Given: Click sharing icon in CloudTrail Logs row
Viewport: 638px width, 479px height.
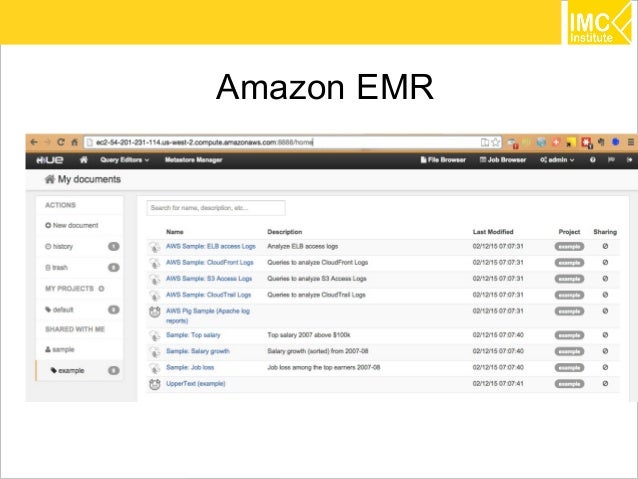Looking at the screenshot, I should 605,295.
